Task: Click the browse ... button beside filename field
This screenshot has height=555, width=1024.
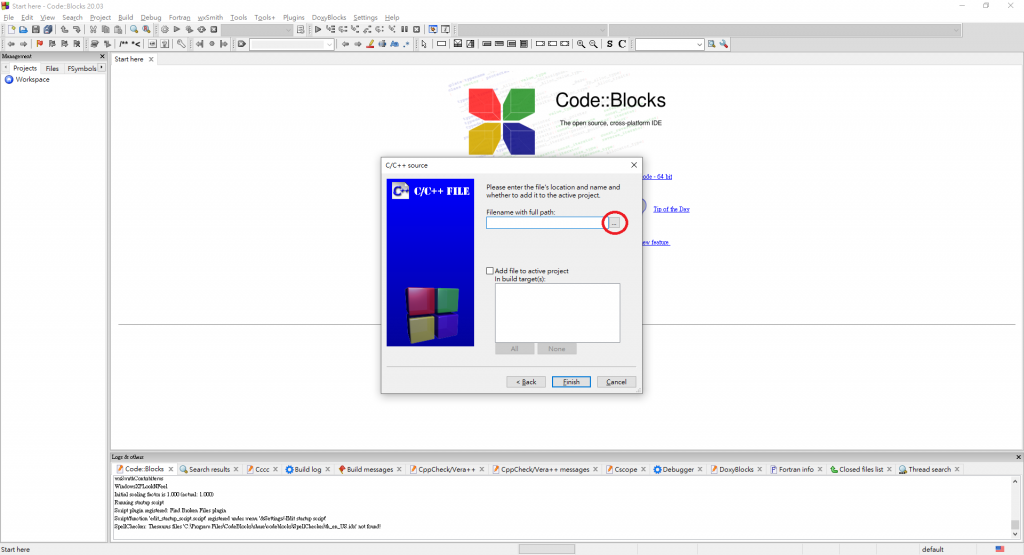Action: point(614,223)
